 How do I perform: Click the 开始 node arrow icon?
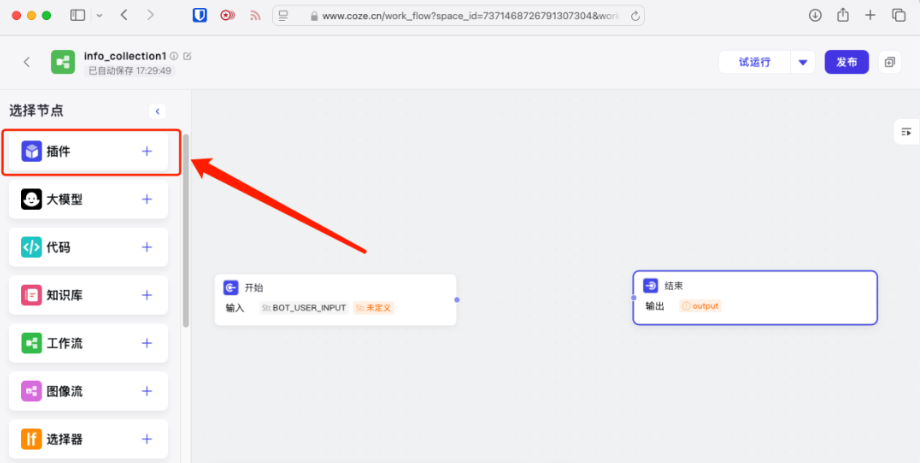231,288
